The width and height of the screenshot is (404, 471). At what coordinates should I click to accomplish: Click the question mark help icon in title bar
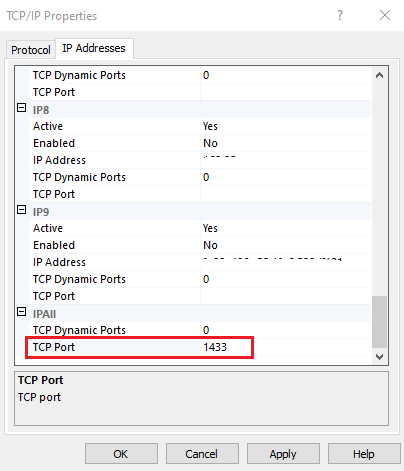point(340,15)
